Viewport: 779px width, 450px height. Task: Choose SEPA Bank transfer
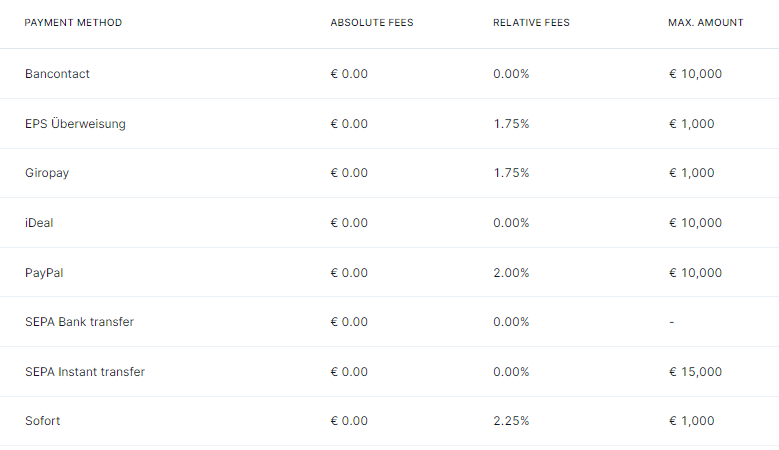click(x=390, y=322)
